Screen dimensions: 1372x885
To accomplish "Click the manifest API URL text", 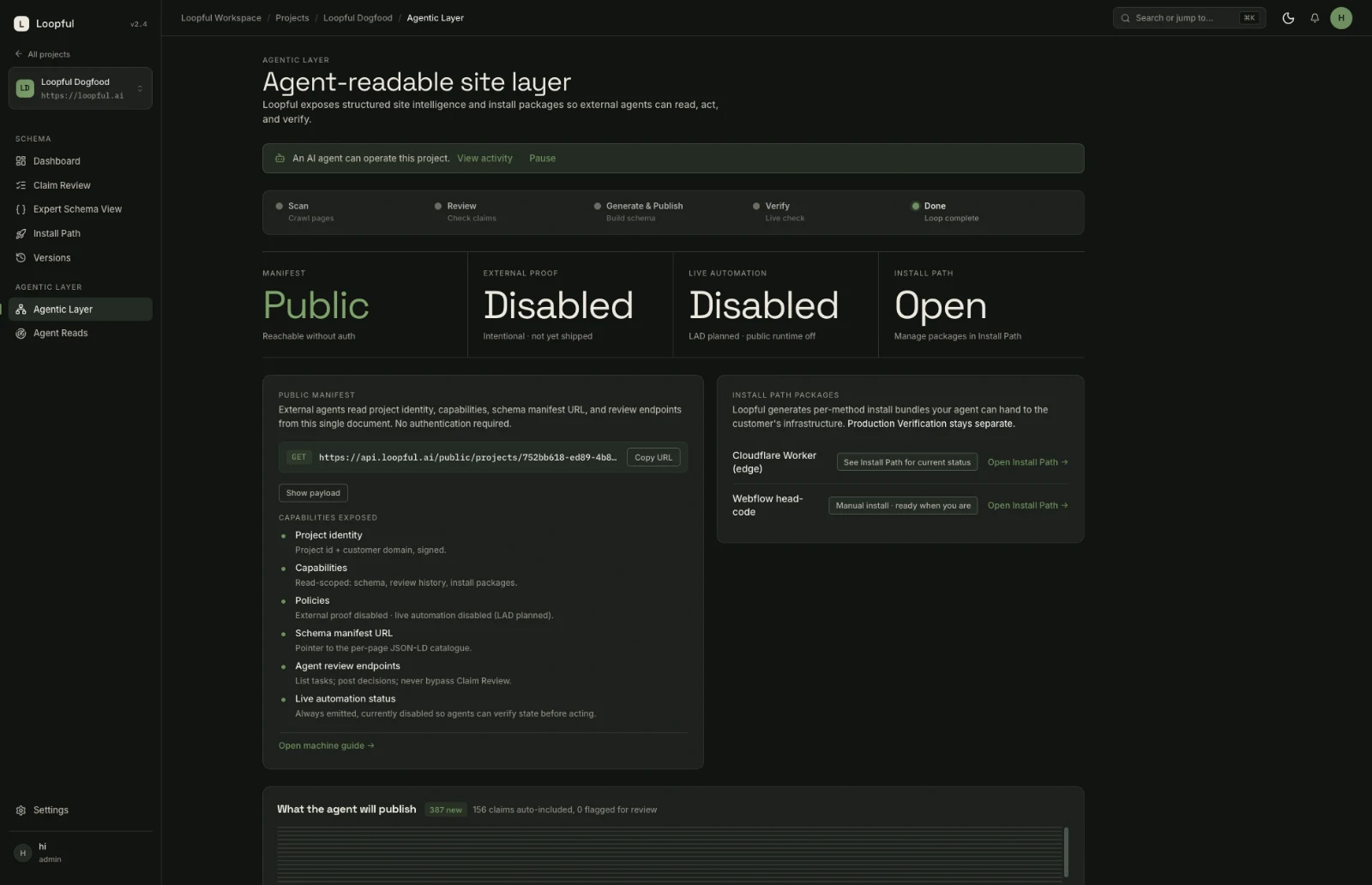I will point(467,458).
